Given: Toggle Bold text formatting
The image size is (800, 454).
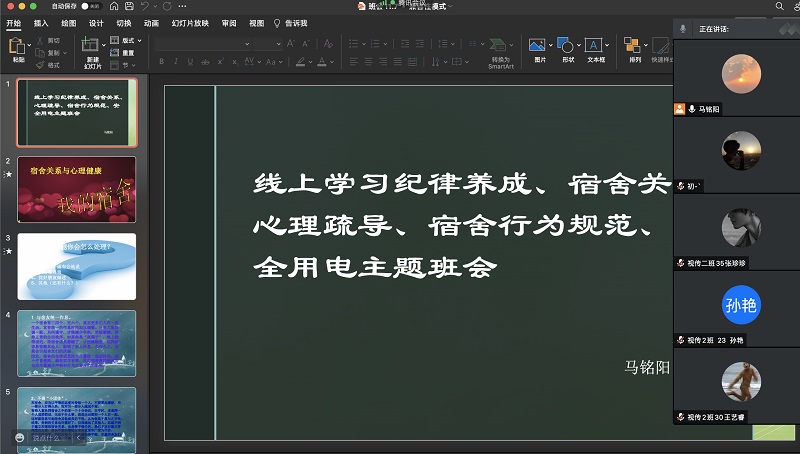Looking at the screenshot, I should (161, 63).
